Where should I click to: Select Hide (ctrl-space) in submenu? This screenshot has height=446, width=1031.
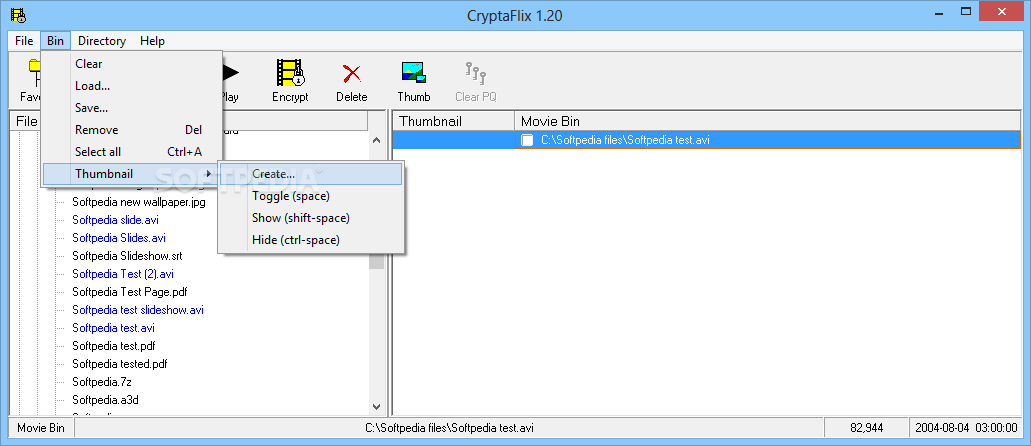pos(311,240)
